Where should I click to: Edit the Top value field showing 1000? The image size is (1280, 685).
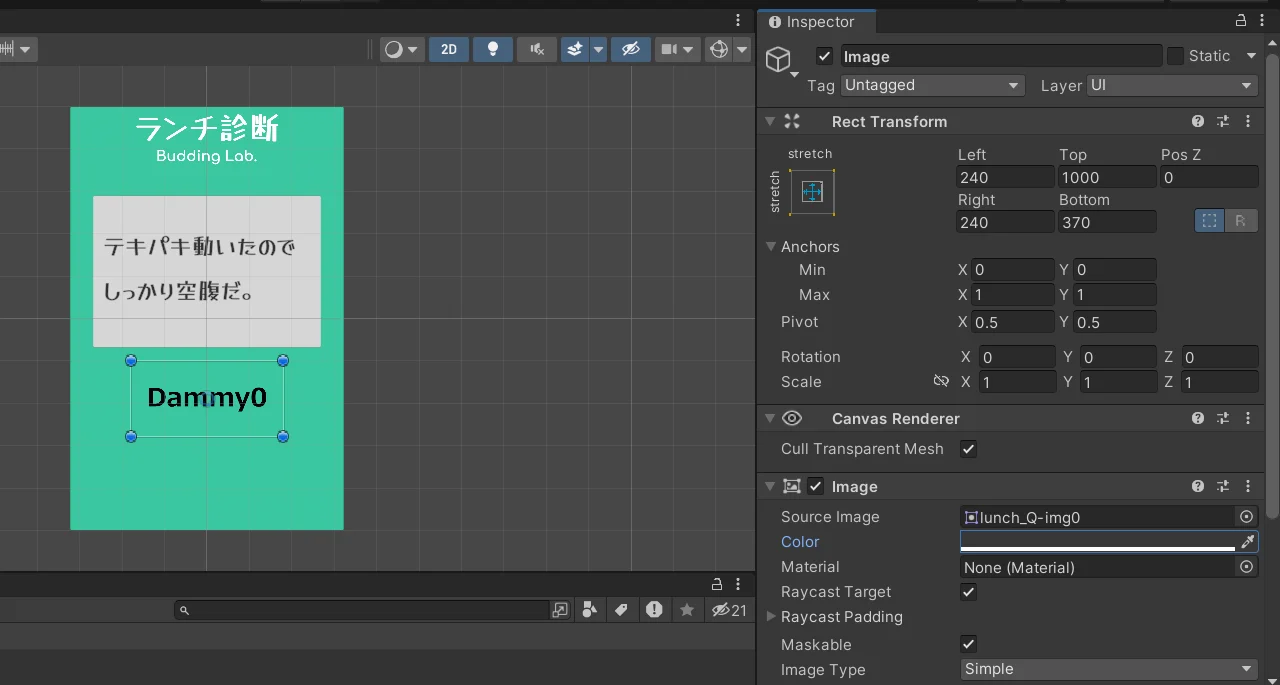click(1107, 177)
